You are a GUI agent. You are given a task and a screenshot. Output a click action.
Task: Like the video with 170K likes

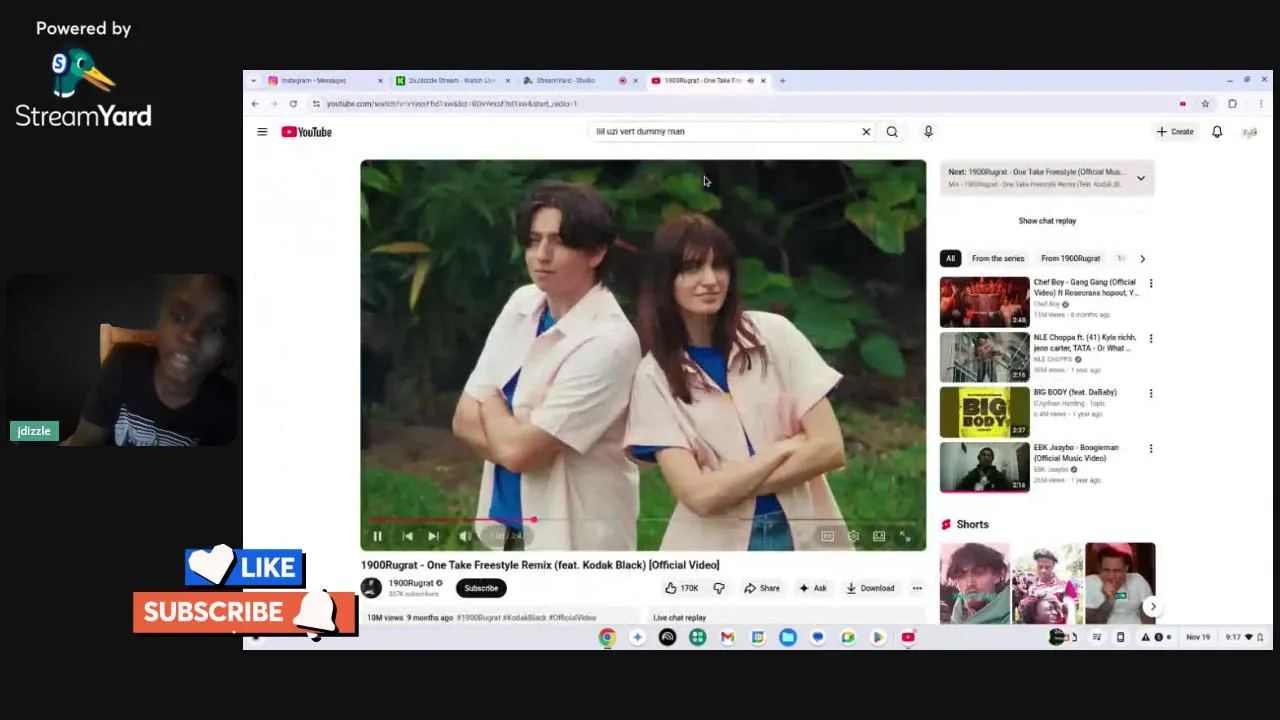tap(681, 588)
